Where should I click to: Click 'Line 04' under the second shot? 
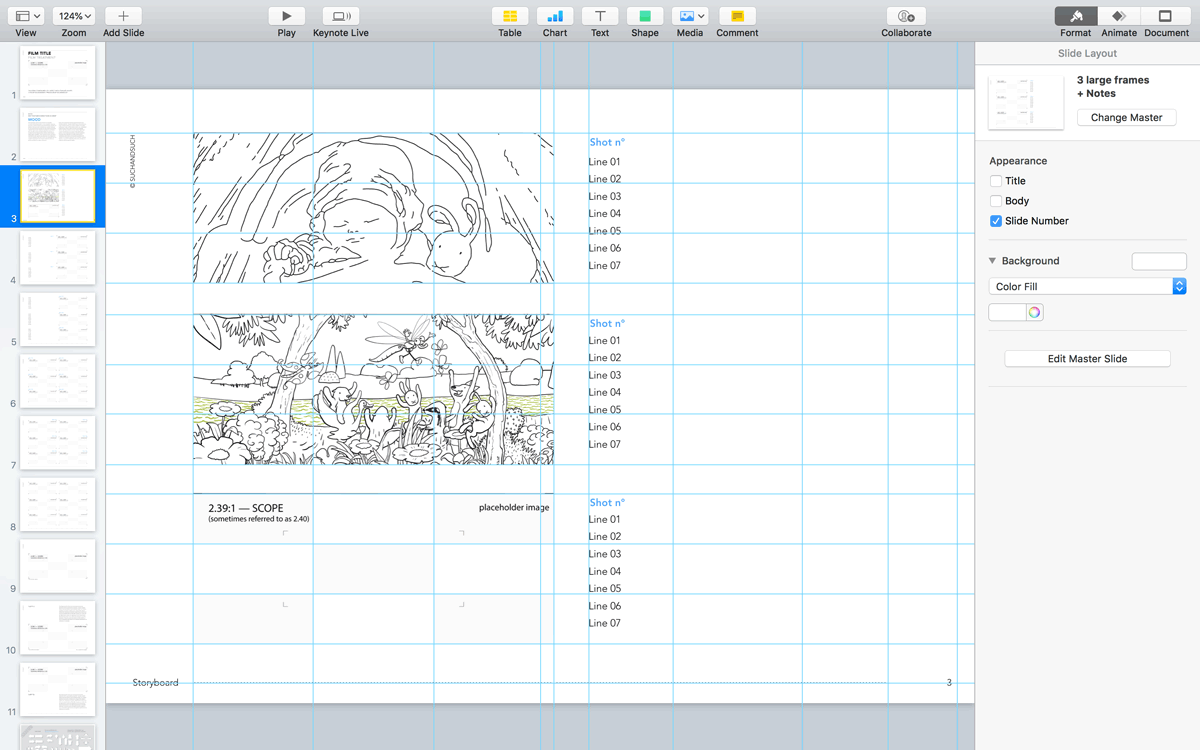(605, 392)
